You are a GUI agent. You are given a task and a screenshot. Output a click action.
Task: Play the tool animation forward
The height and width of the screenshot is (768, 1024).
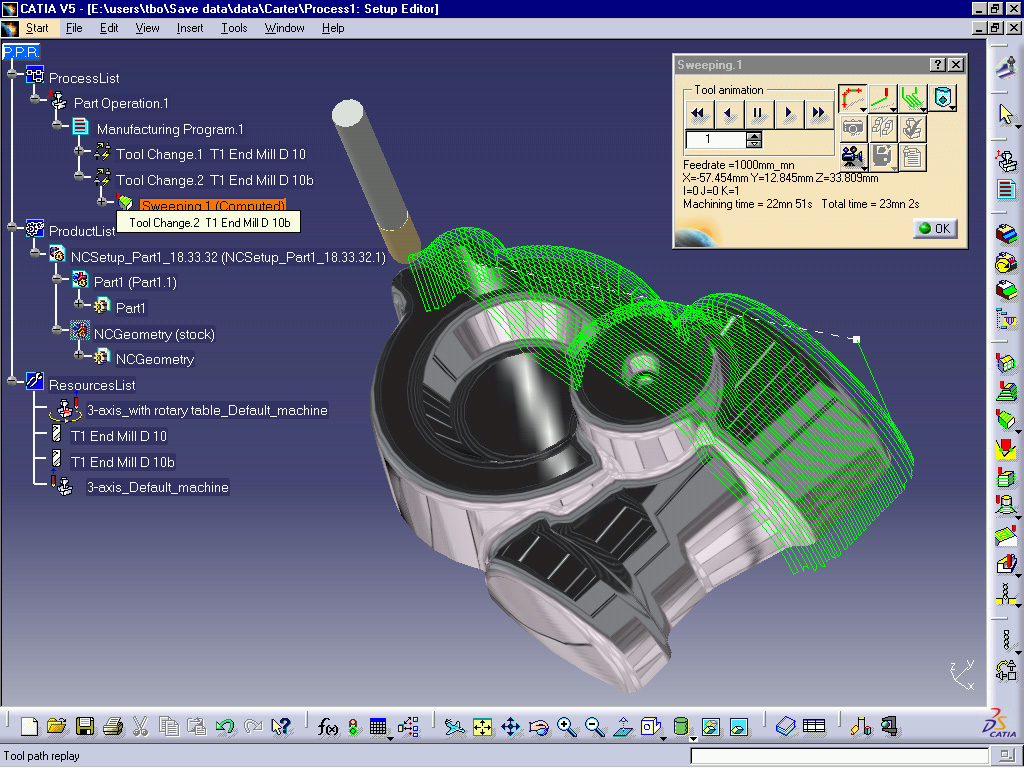click(x=788, y=114)
